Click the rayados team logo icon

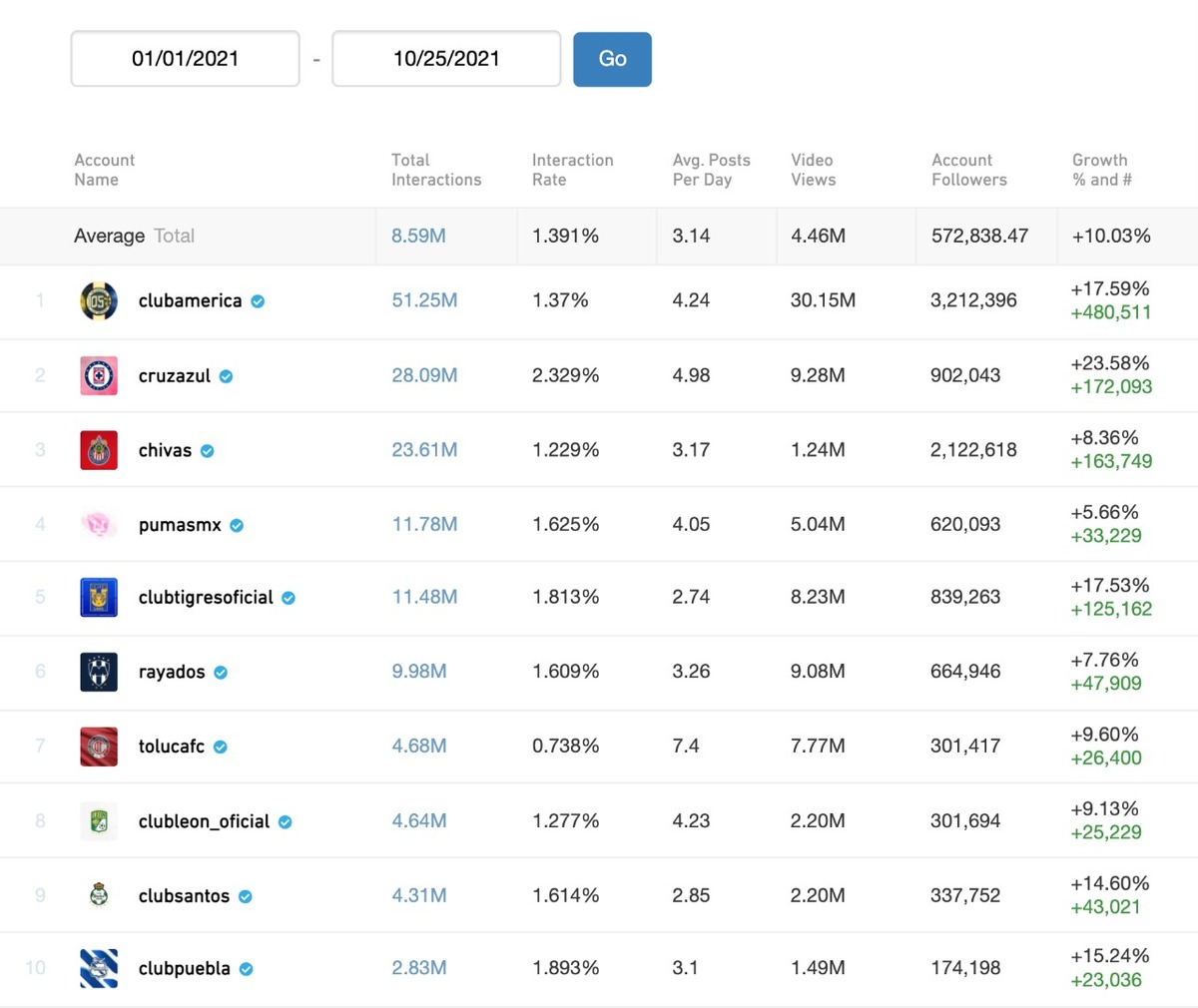point(99,672)
